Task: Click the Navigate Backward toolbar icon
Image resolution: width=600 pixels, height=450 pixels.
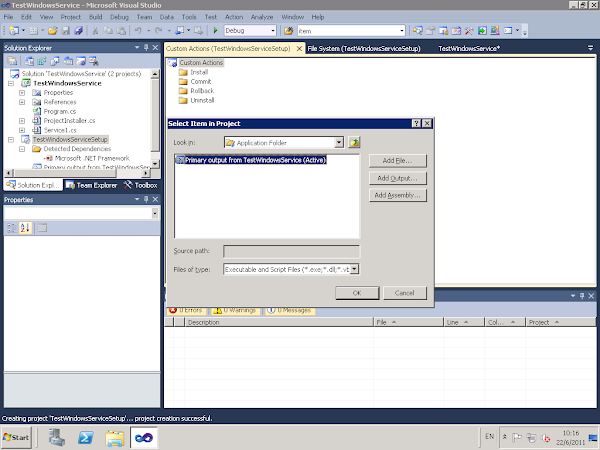Action: point(179,31)
